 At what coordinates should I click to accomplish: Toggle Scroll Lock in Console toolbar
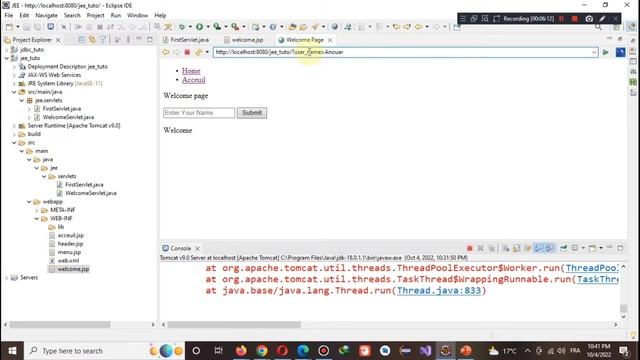[516, 248]
